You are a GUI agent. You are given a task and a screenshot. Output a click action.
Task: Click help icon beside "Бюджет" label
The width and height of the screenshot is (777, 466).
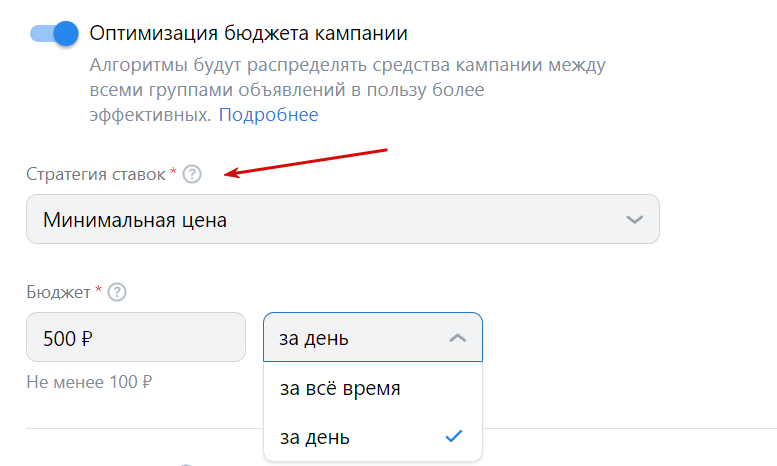[x=117, y=292]
